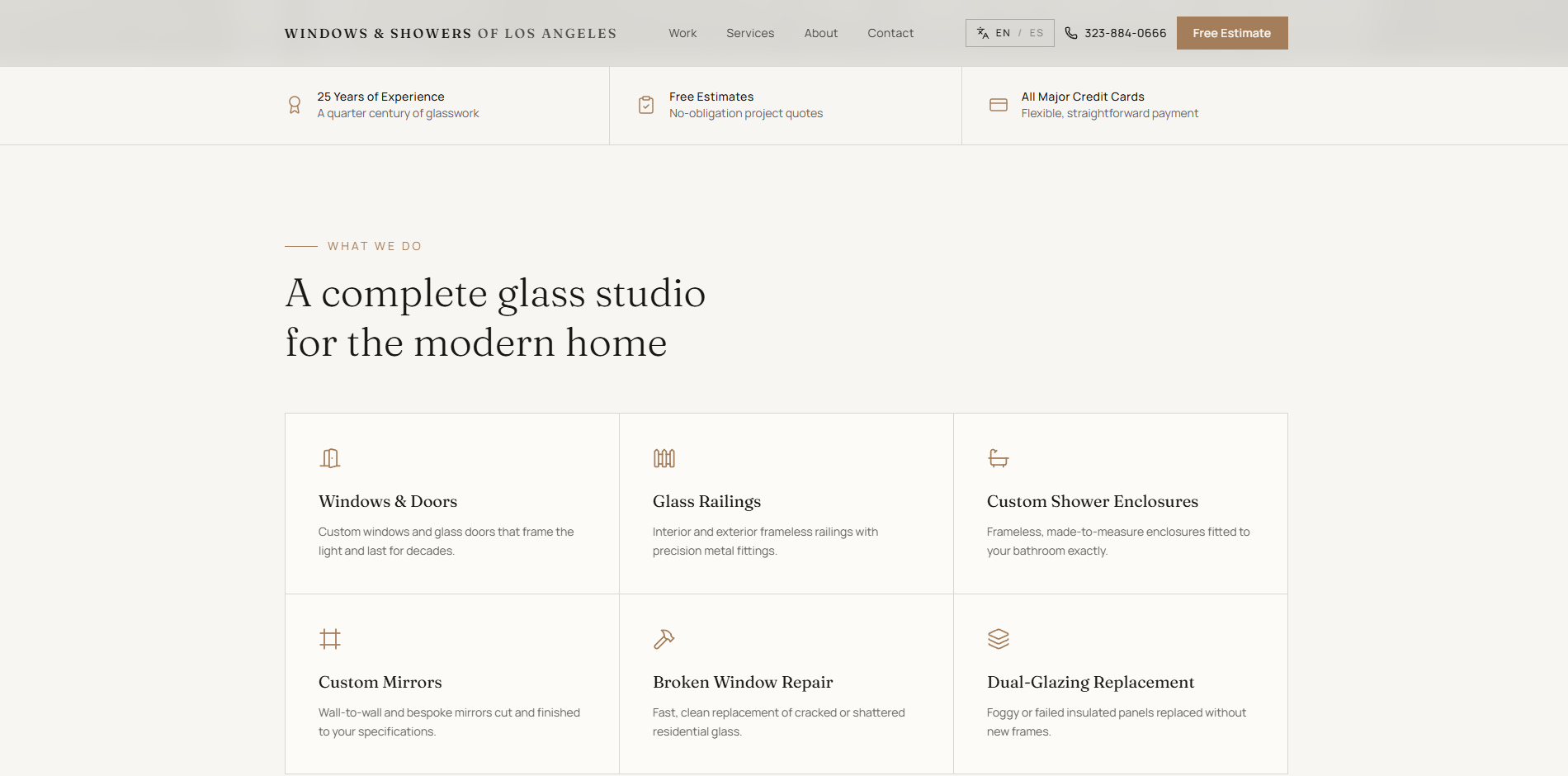Open the Glass Railings service heading

tap(706, 501)
